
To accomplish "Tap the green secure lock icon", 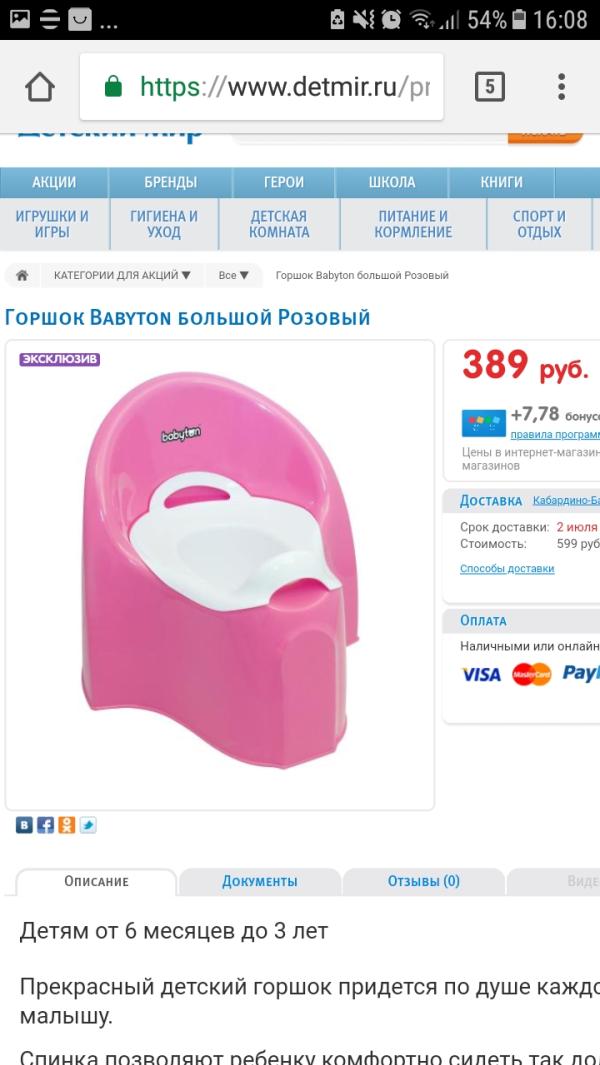I will point(113,87).
